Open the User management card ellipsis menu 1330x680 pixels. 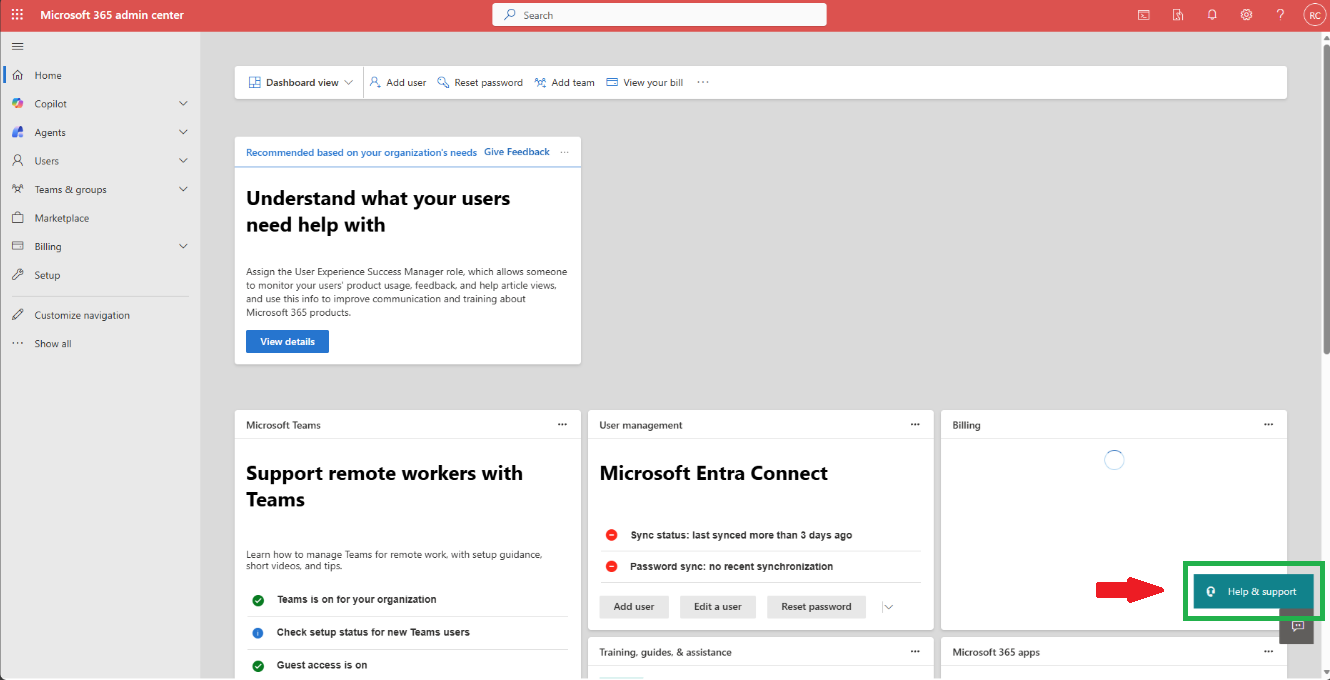tap(915, 425)
